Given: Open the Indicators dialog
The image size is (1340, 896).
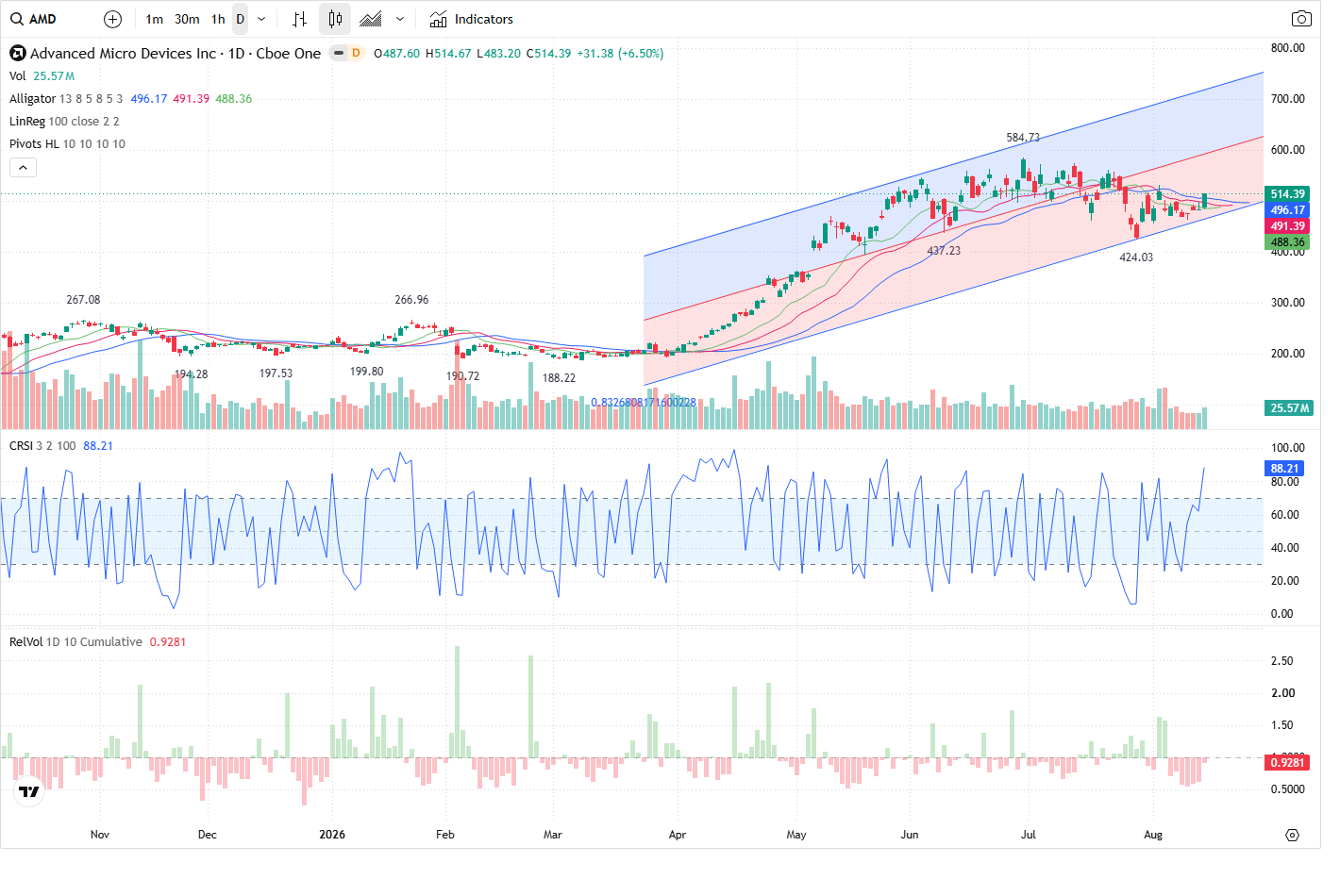Looking at the screenshot, I should tap(472, 19).
